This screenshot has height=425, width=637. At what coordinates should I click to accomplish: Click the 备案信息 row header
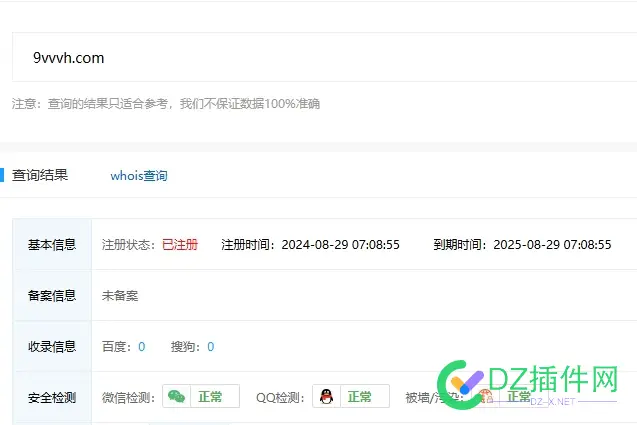click(52, 296)
